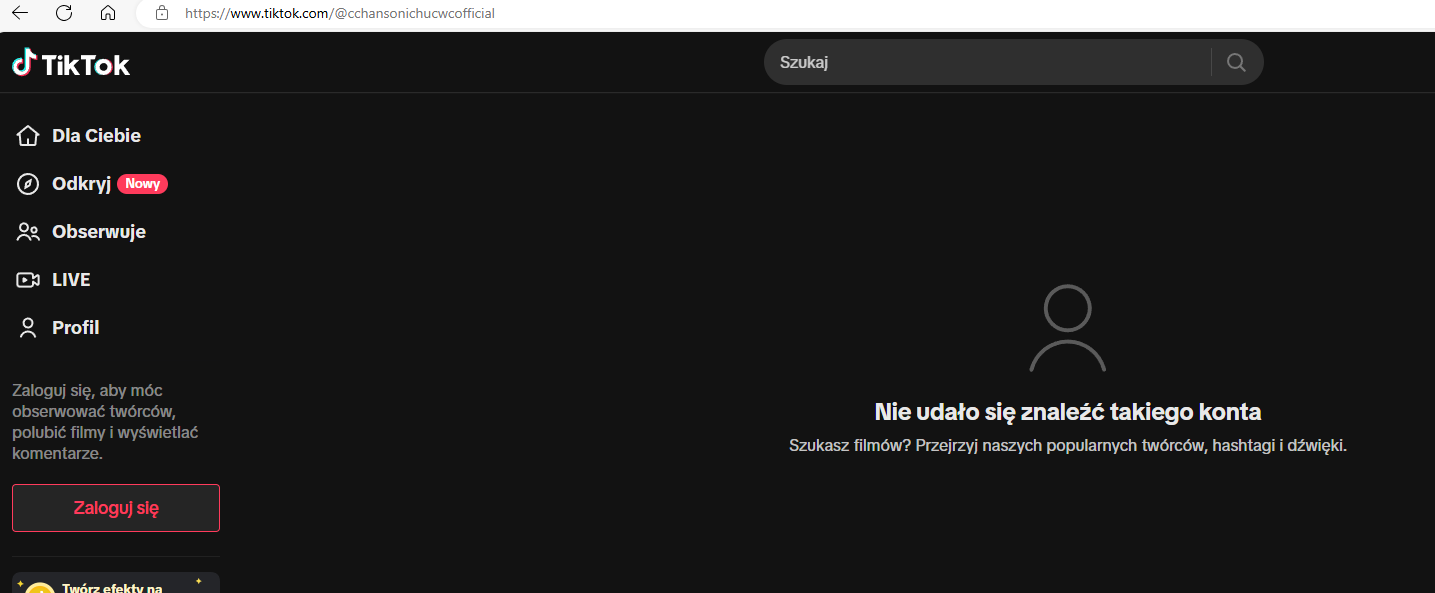Select the people icon beside Obserwuje
Screen dimensions: 1435x593
point(28,232)
